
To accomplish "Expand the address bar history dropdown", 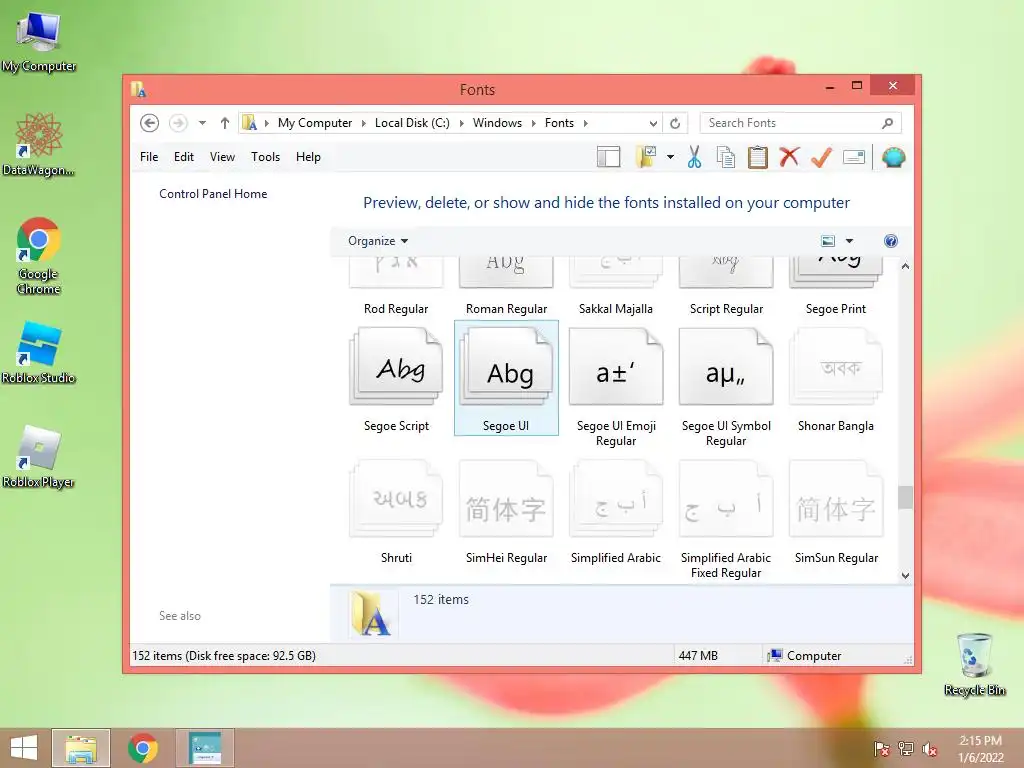I will pos(653,123).
